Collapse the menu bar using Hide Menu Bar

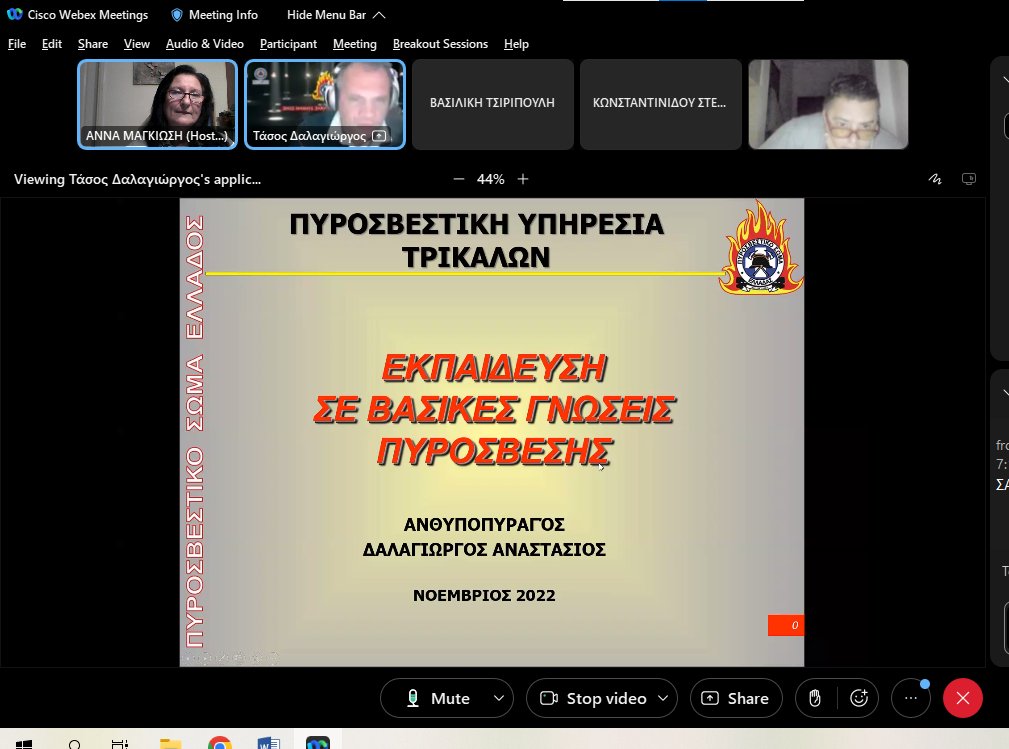(335, 15)
